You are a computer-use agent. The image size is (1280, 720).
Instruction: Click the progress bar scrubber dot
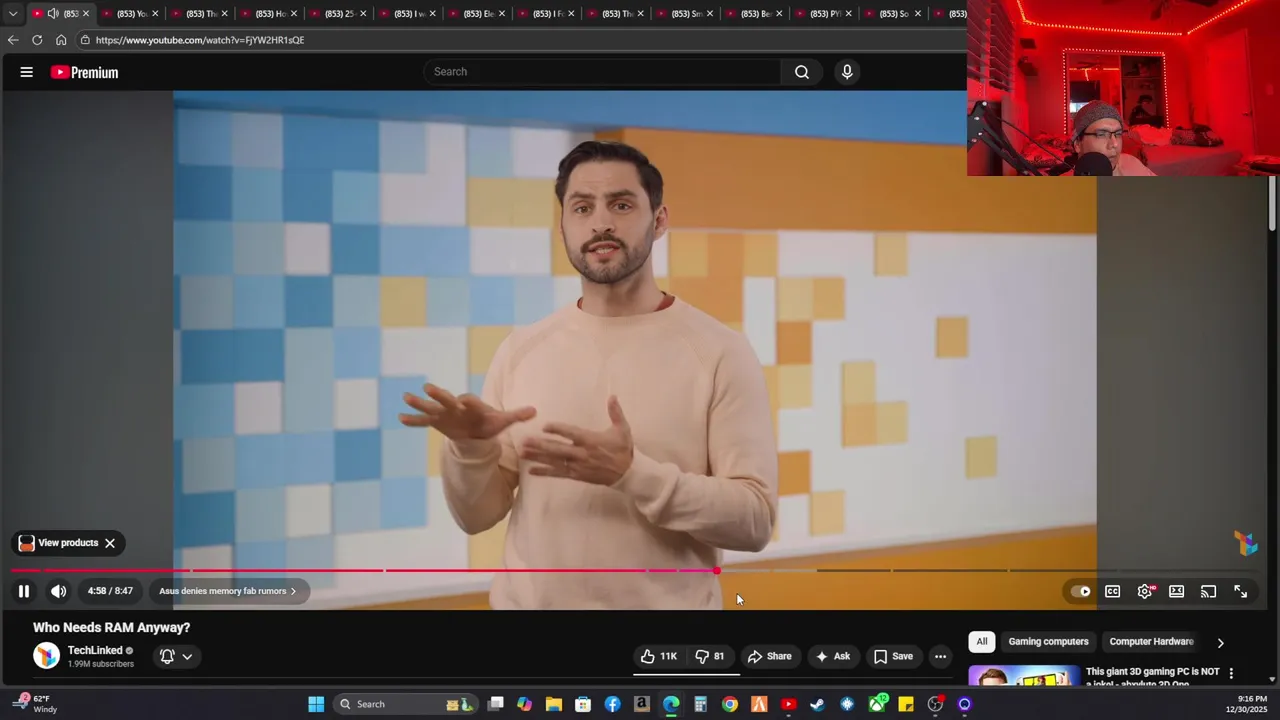(x=717, y=571)
